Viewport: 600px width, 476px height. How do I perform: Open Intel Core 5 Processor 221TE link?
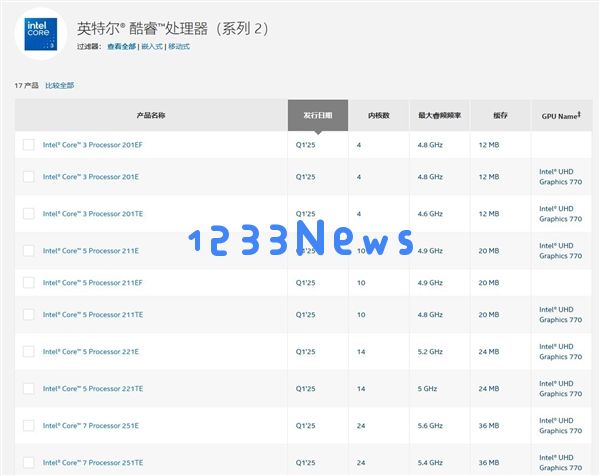(93, 388)
